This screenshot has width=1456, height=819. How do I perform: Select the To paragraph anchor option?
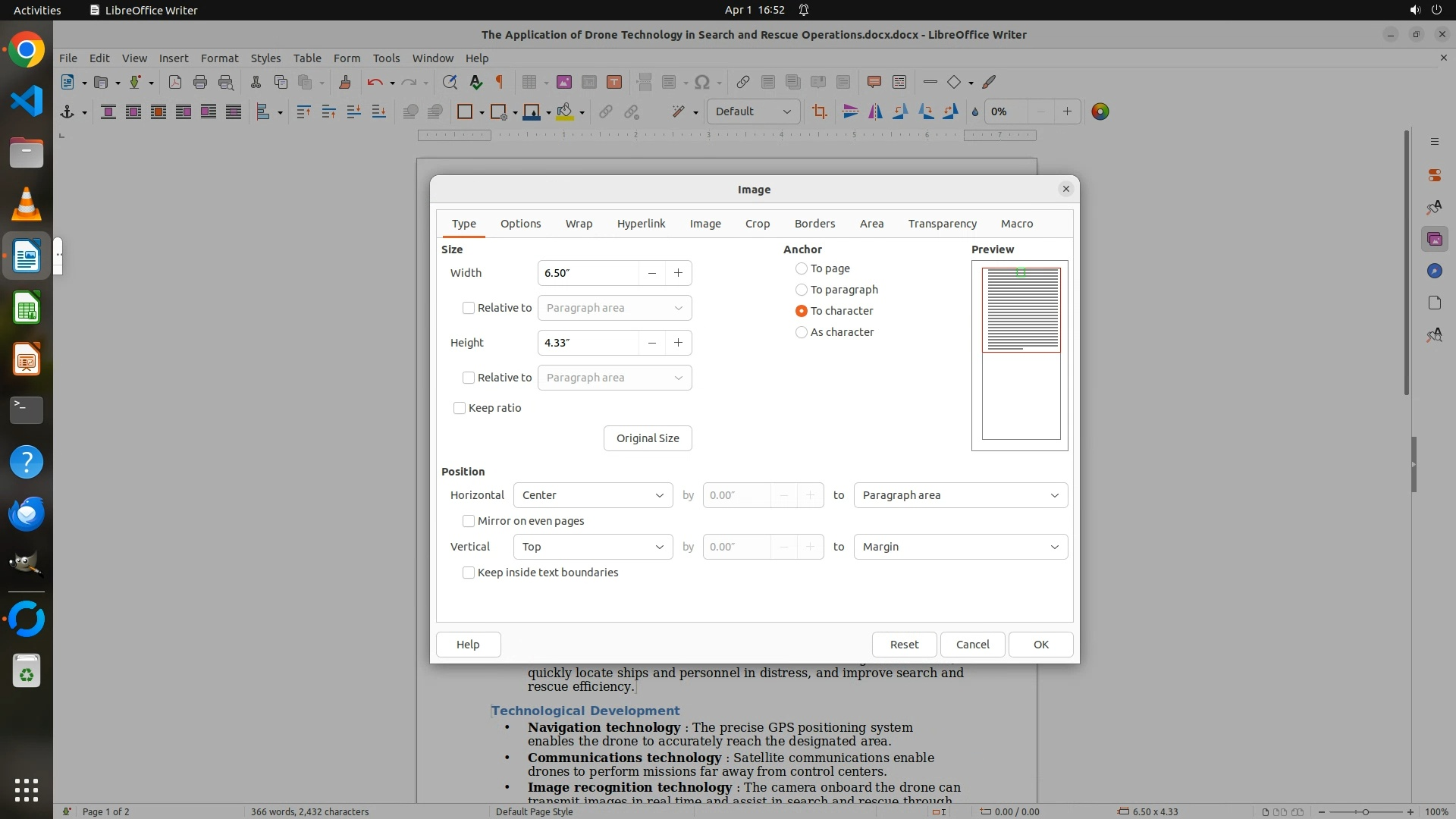click(x=802, y=290)
